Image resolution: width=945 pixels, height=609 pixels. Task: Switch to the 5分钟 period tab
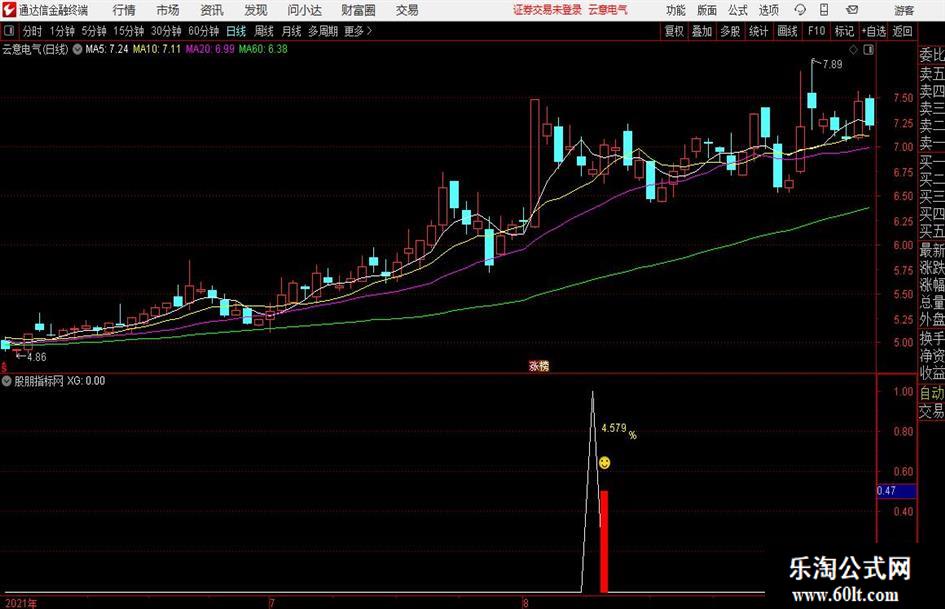tap(94, 31)
